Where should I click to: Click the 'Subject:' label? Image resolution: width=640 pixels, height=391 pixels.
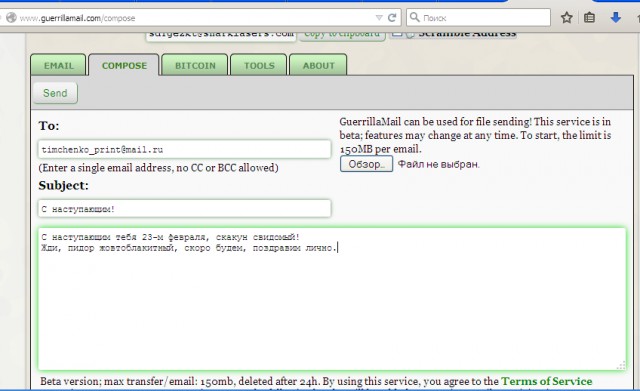pyautogui.click(x=63, y=186)
